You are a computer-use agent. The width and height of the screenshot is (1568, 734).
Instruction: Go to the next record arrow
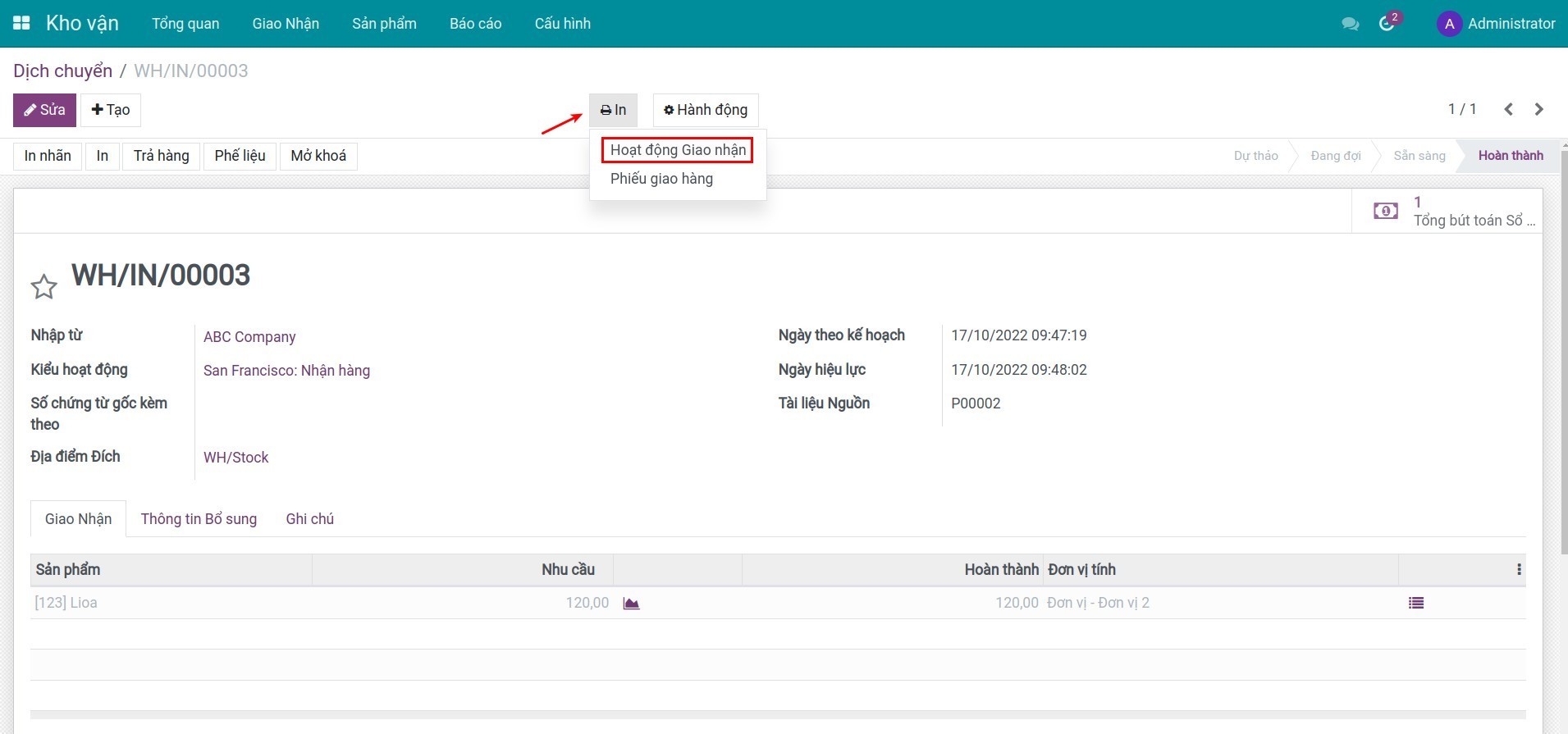(1538, 109)
